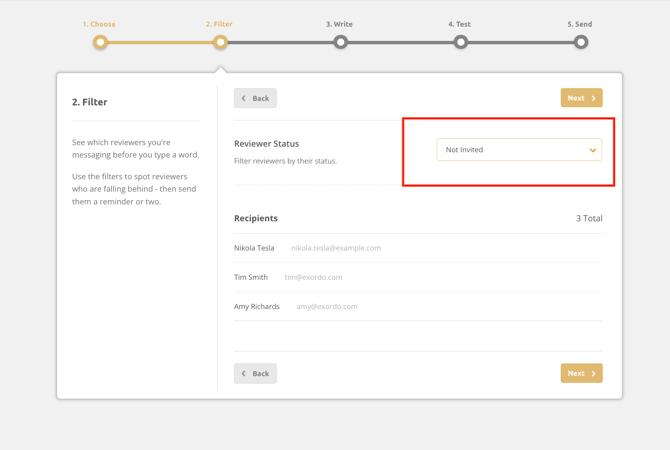The height and width of the screenshot is (450, 670).
Task: Click the tim@exordo.com email address
Action: point(313,277)
